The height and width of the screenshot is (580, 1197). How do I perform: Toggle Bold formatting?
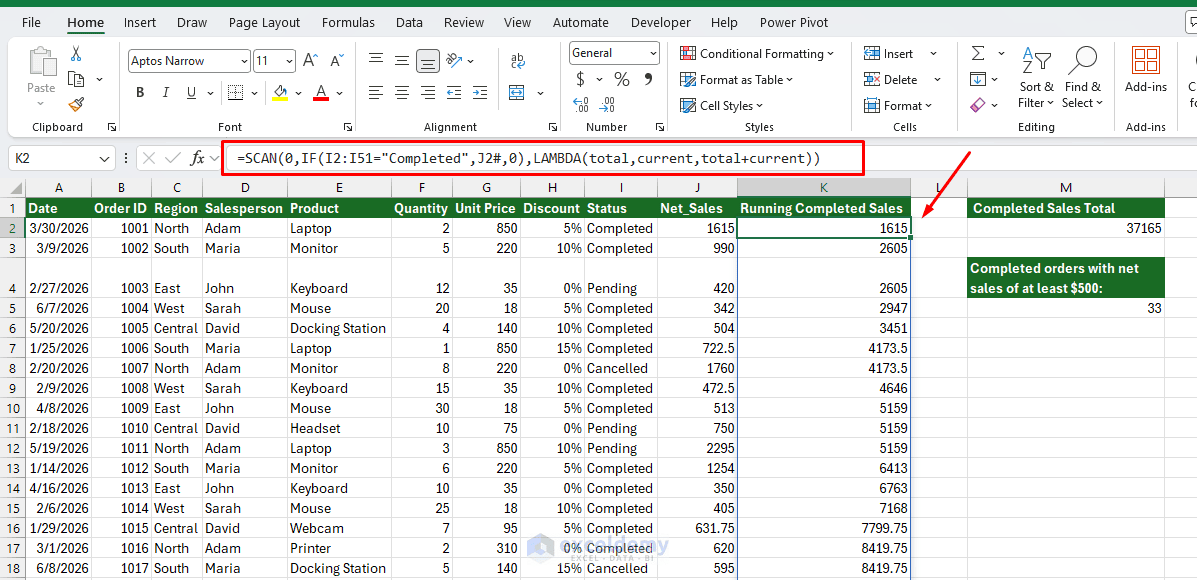coord(140,92)
